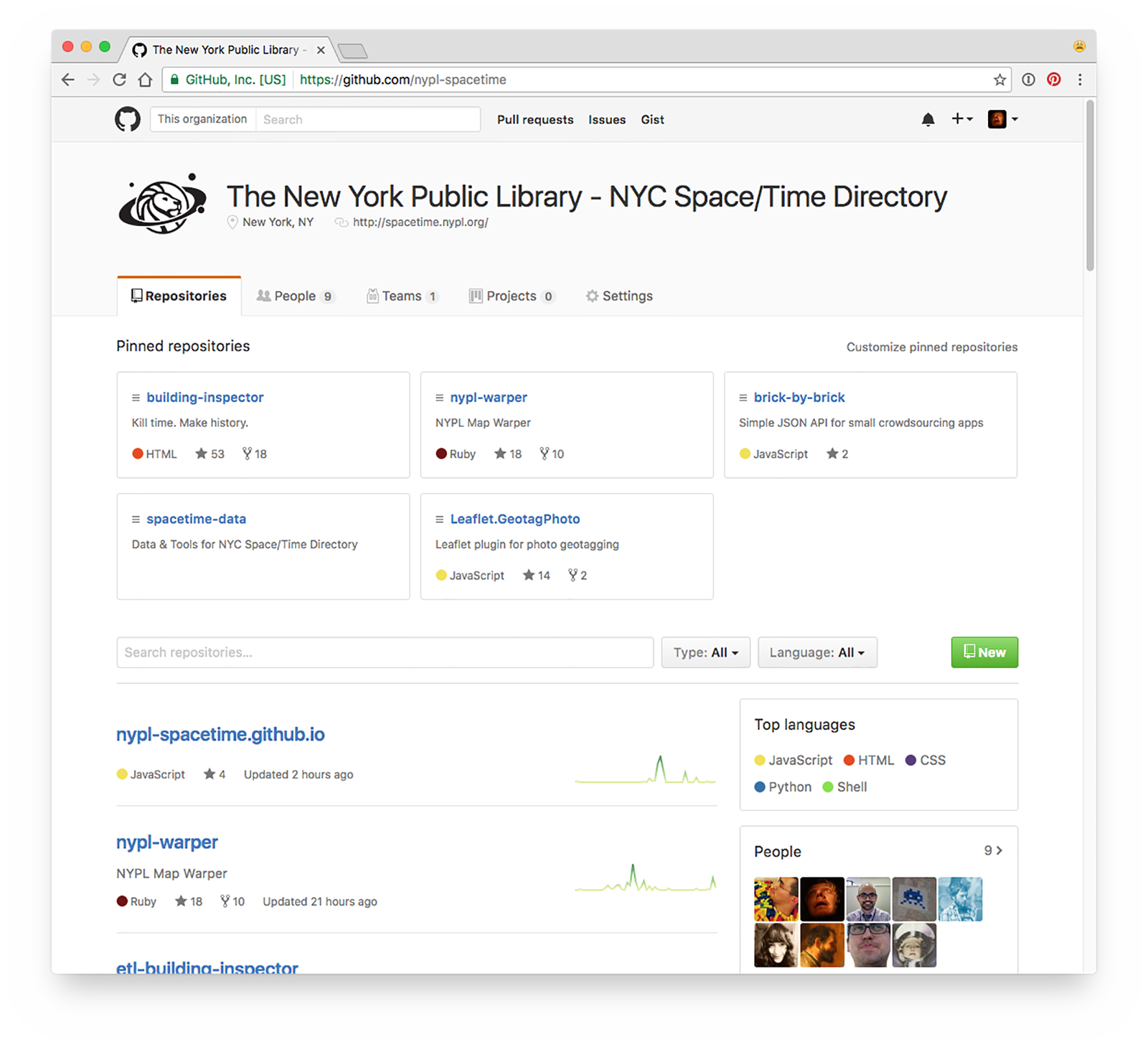Click the green New repository button
This screenshot has height=1047, width=1148.
tap(984, 652)
